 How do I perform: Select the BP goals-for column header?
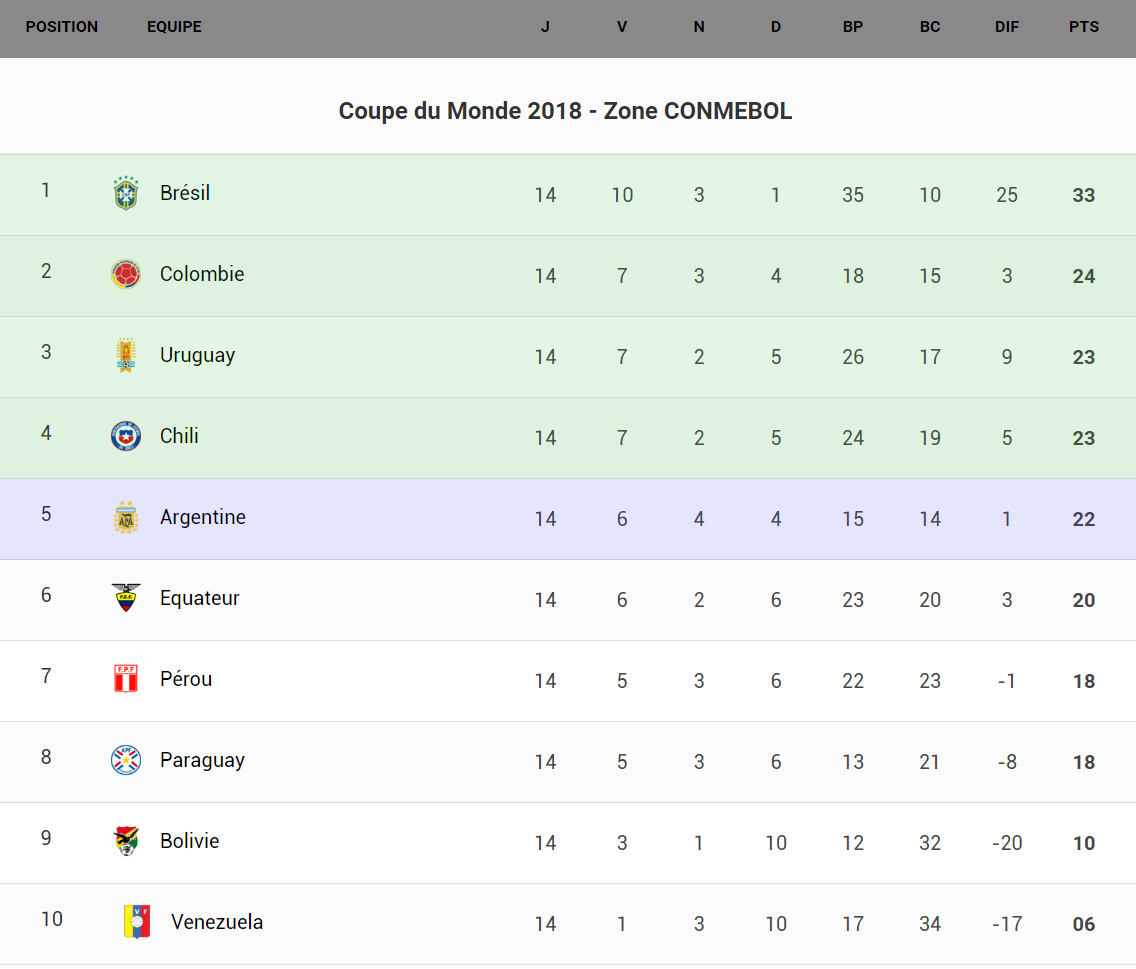pyautogui.click(x=853, y=27)
